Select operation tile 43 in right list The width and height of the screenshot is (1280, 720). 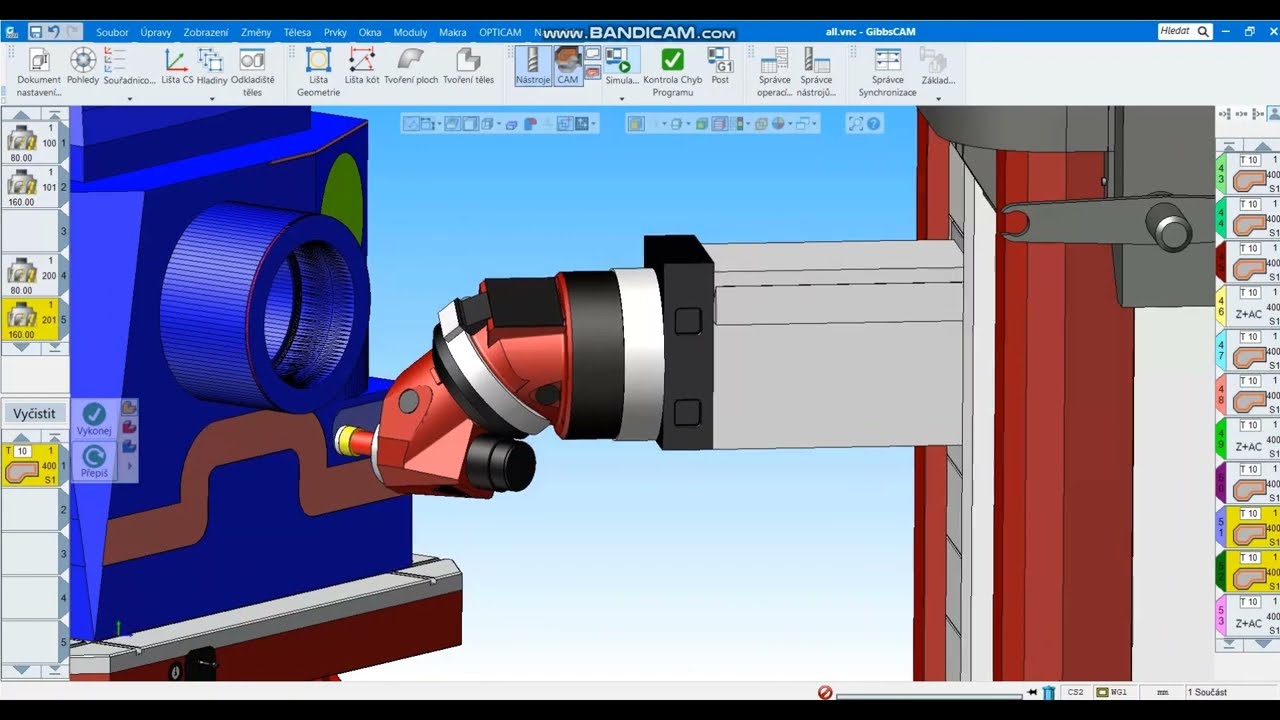1249,173
